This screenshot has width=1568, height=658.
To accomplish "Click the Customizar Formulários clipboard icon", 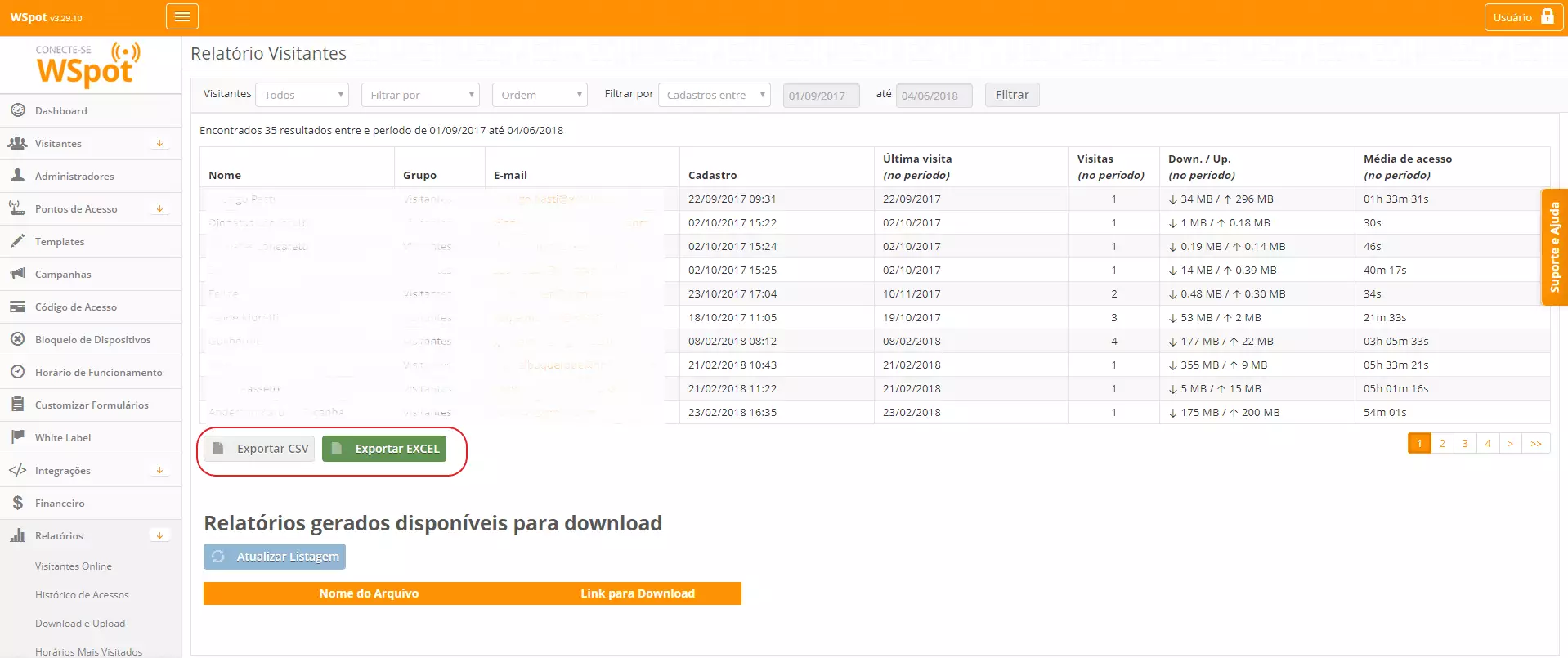I will (17, 405).
